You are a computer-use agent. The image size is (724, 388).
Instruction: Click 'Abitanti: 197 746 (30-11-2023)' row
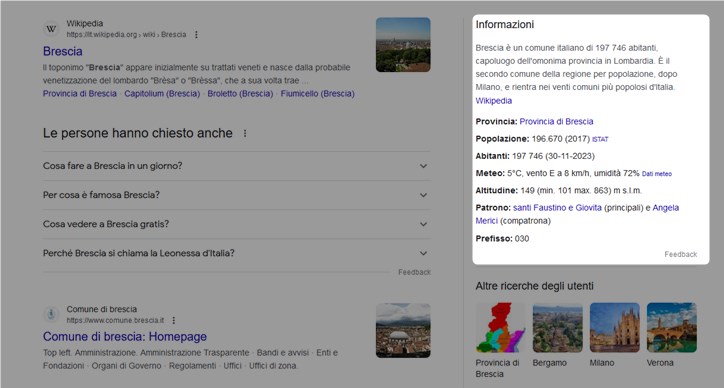pos(535,156)
